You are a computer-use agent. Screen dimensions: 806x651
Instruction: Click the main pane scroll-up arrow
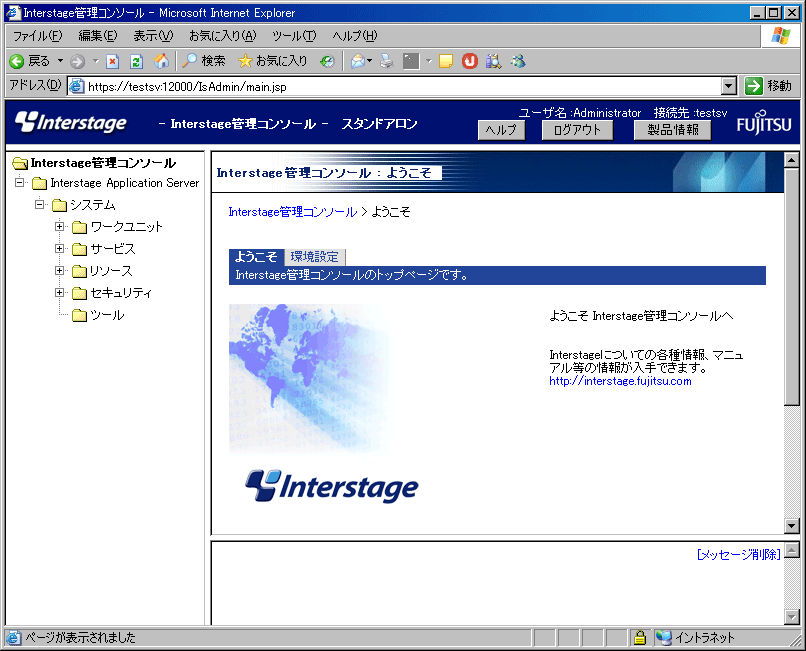tap(792, 160)
